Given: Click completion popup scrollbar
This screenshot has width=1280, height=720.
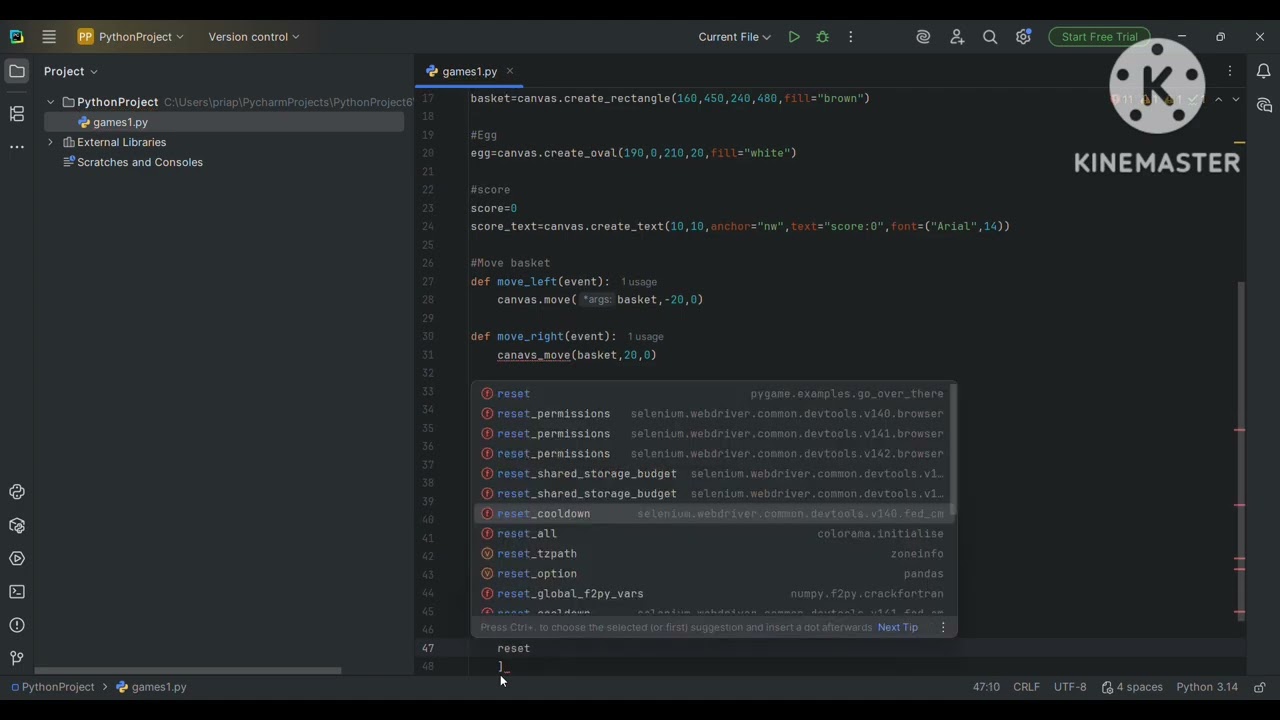Looking at the screenshot, I should click(x=953, y=450).
